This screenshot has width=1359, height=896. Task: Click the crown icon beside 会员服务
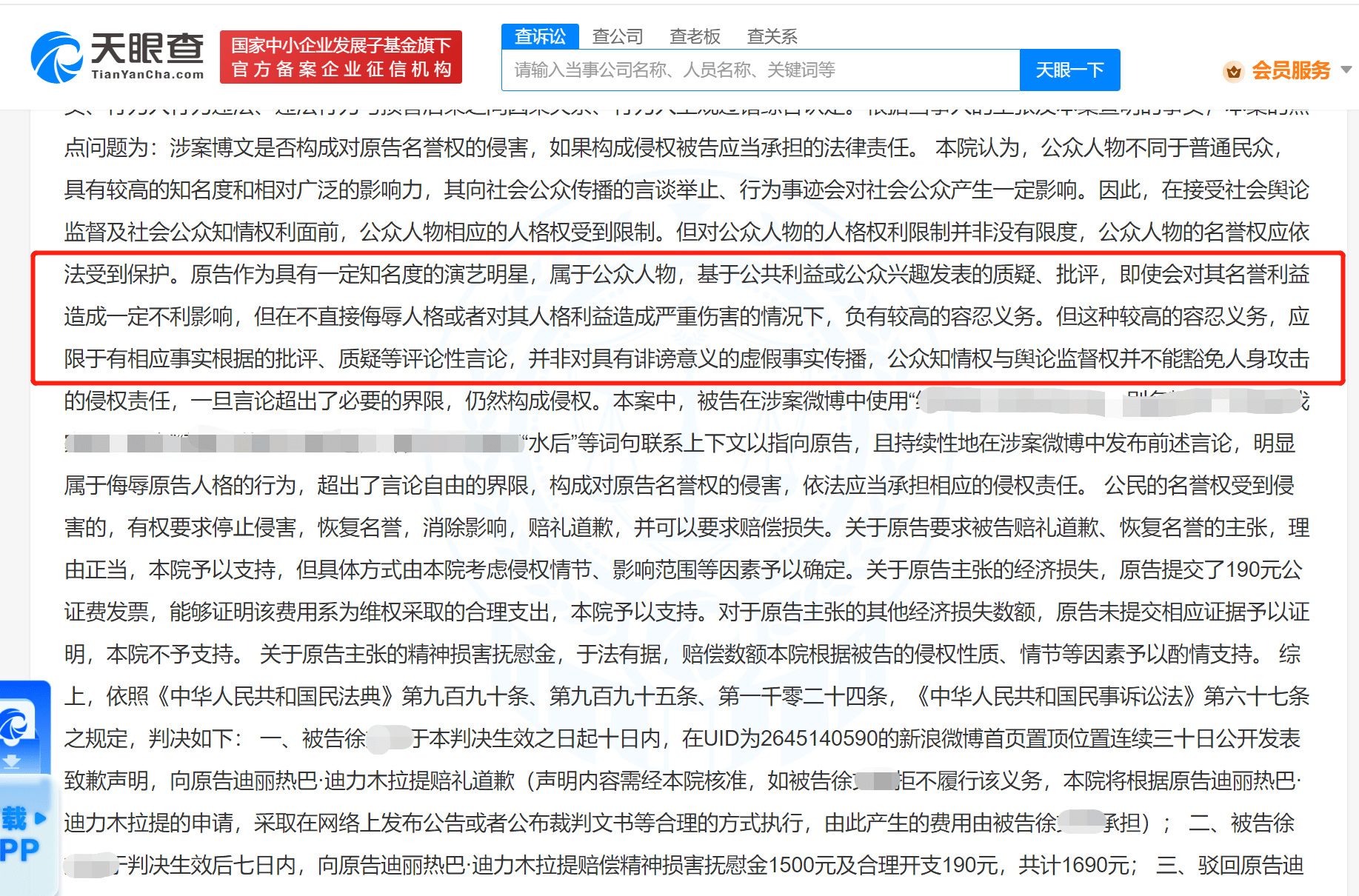point(1233,71)
